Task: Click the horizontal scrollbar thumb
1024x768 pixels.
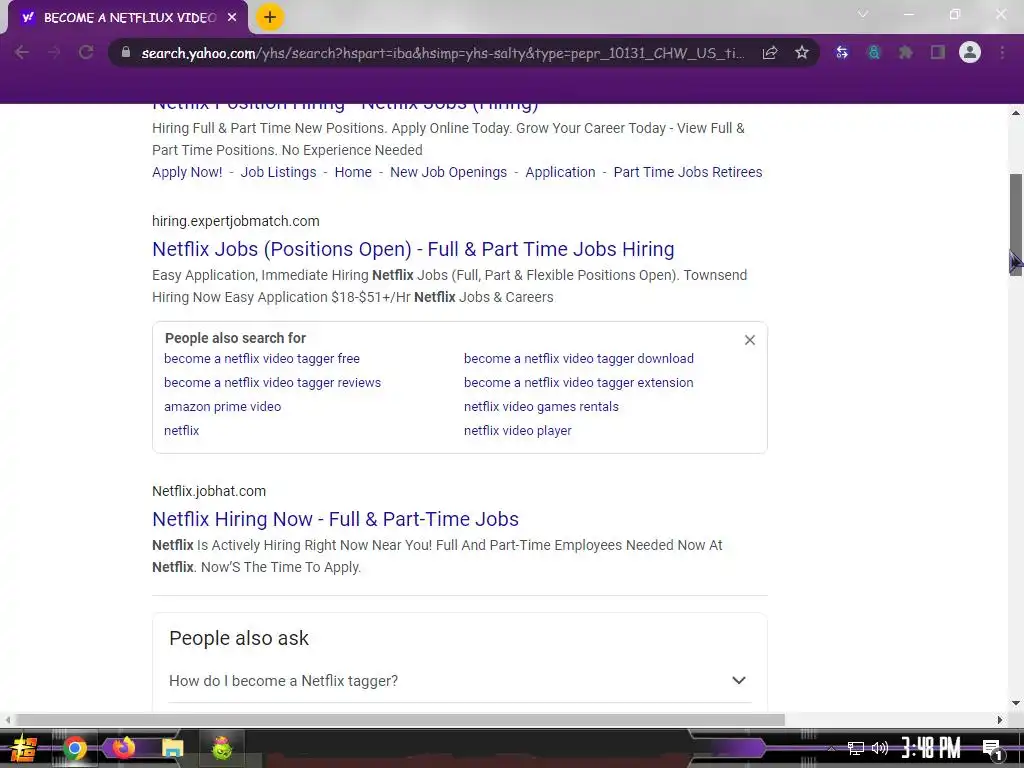Action: pyautogui.click(x=400, y=720)
